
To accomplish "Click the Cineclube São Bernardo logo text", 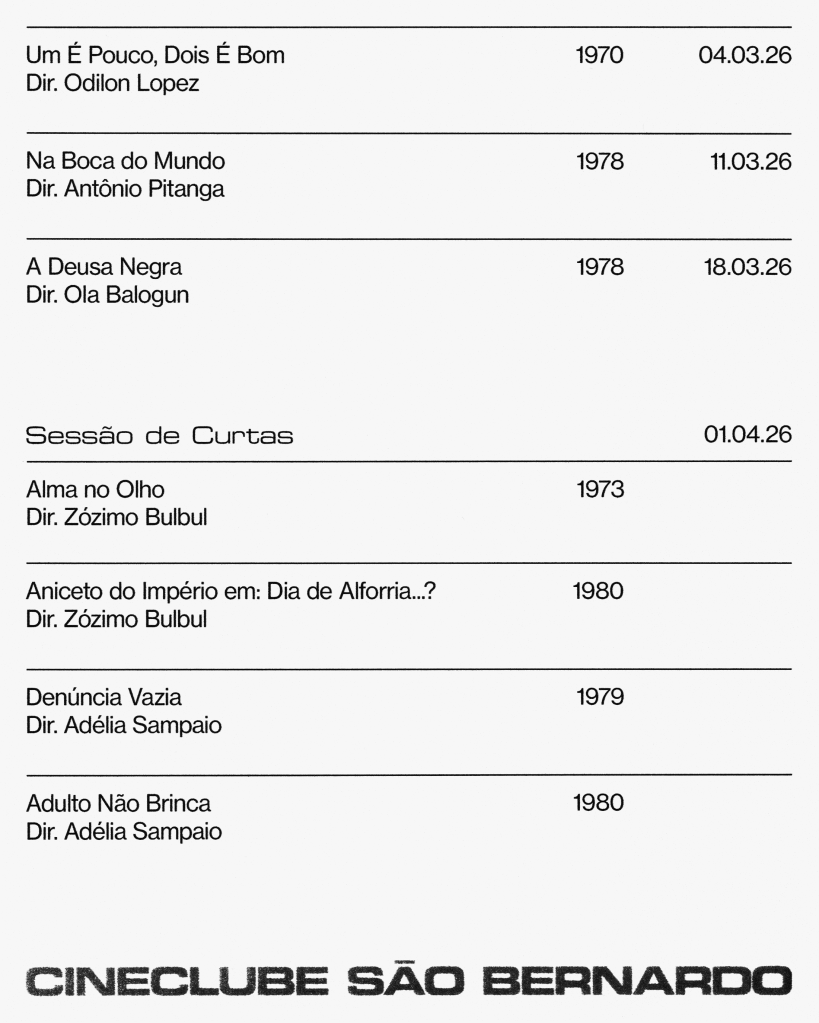I will point(409,979).
